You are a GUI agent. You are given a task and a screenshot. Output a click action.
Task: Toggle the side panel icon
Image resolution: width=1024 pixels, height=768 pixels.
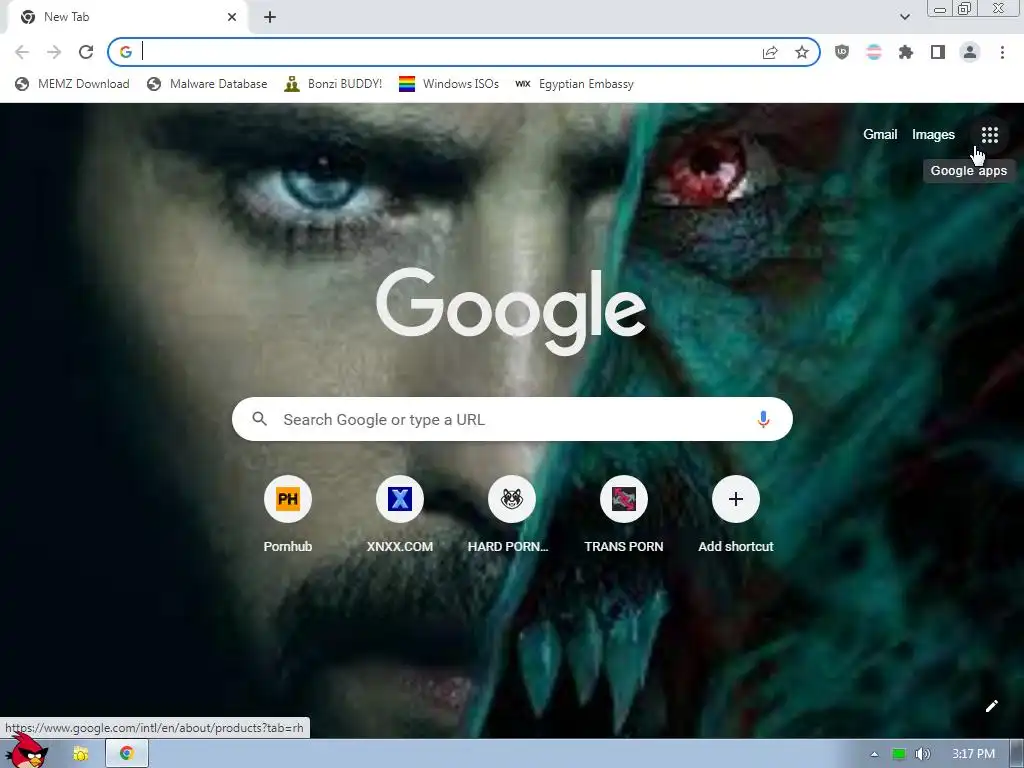pyautogui.click(x=937, y=52)
